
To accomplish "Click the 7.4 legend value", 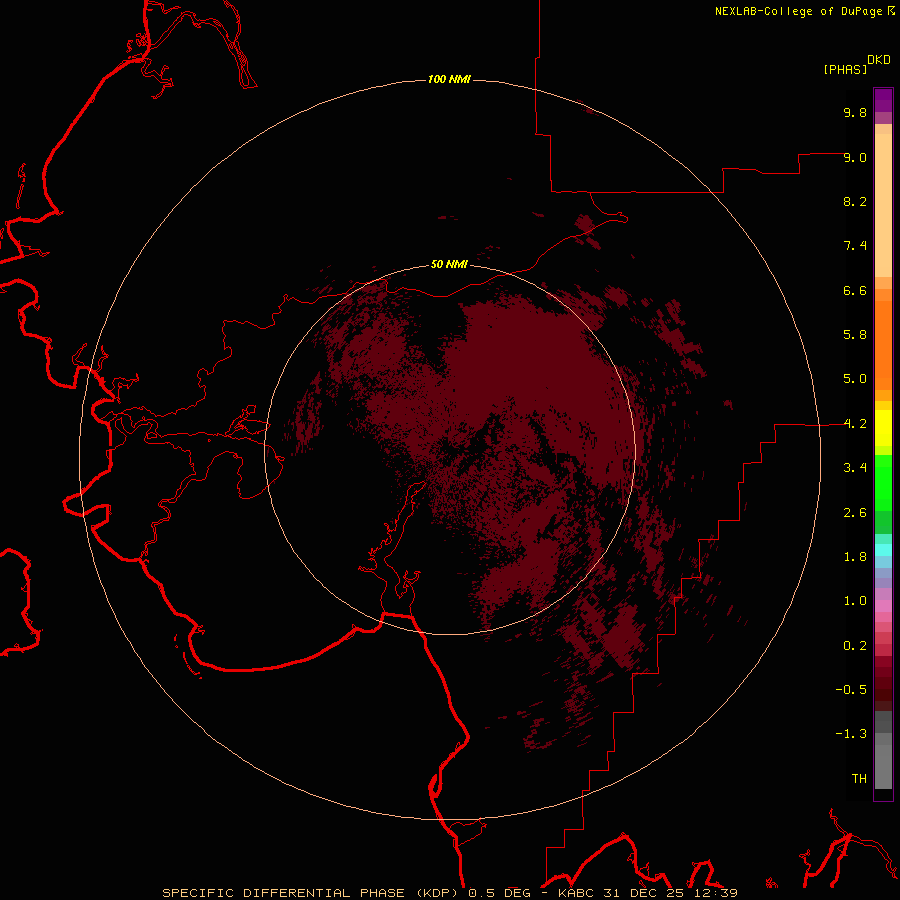I will [855, 246].
